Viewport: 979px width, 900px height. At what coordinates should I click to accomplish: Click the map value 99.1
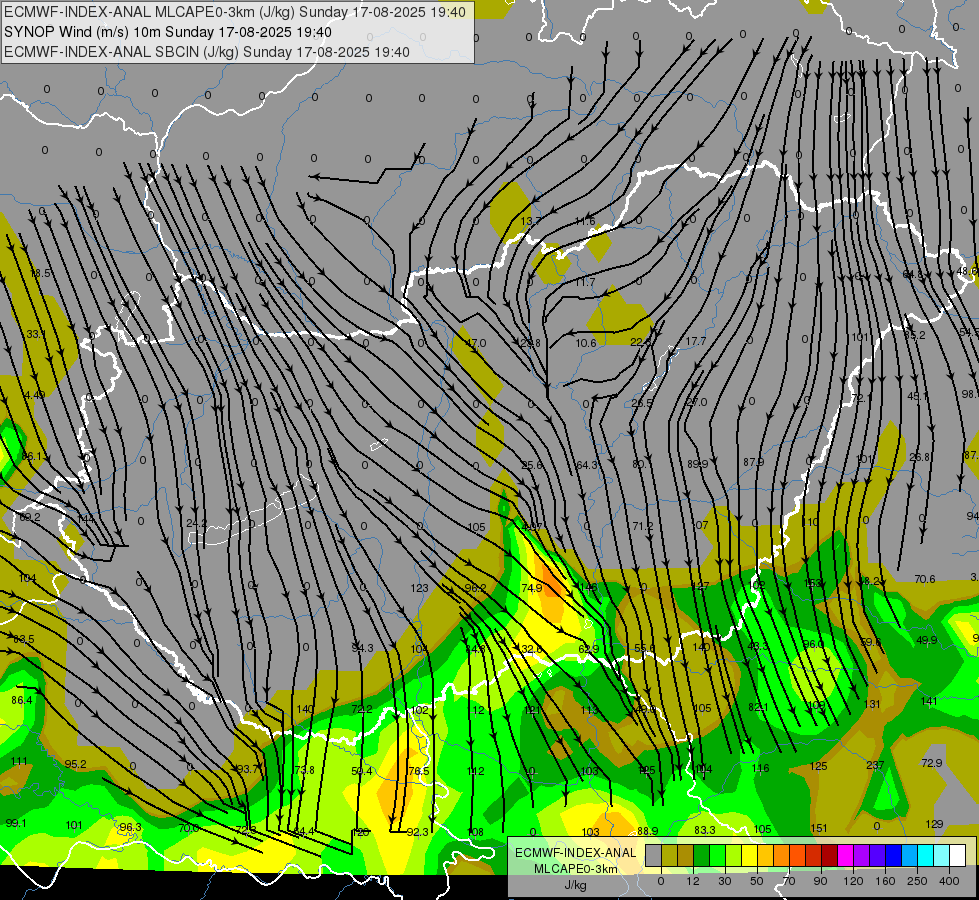click(x=16, y=823)
